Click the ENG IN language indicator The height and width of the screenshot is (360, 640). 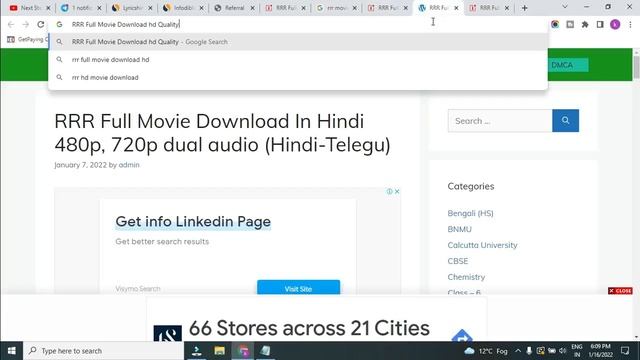click(x=577, y=351)
